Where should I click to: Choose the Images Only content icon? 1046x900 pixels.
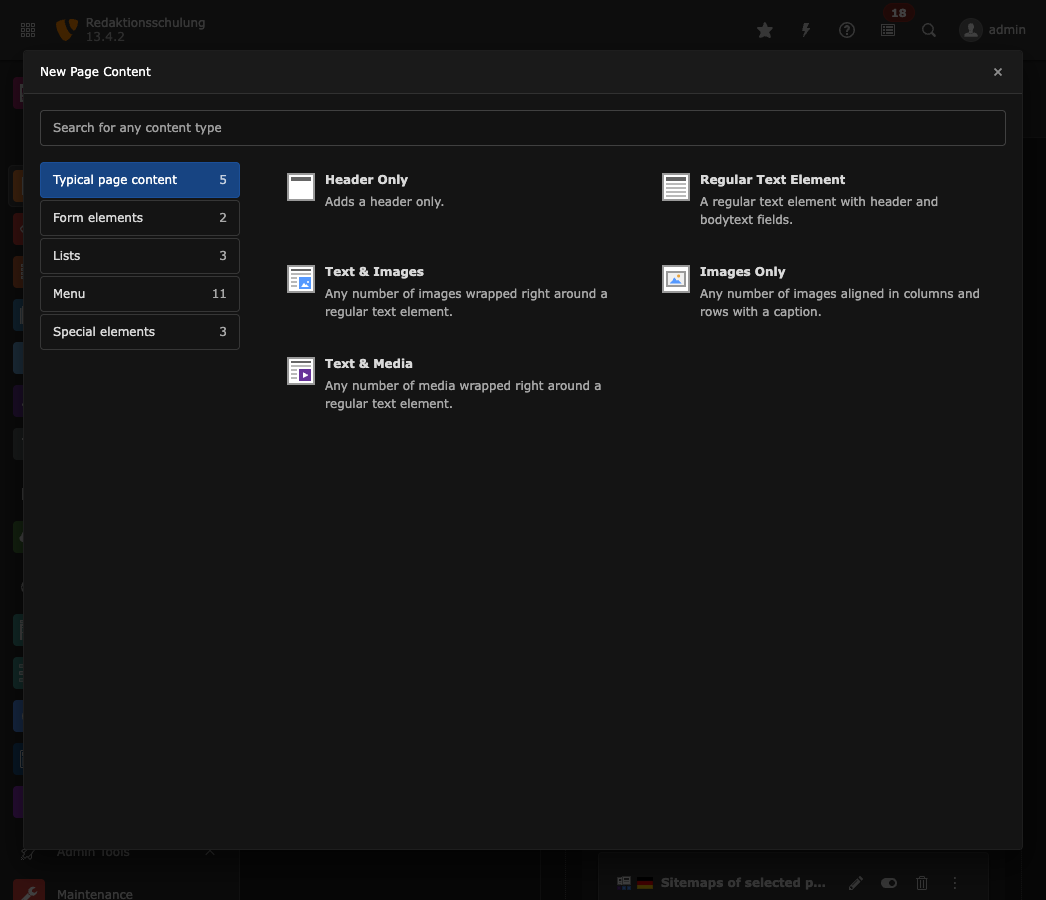[x=676, y=279]
